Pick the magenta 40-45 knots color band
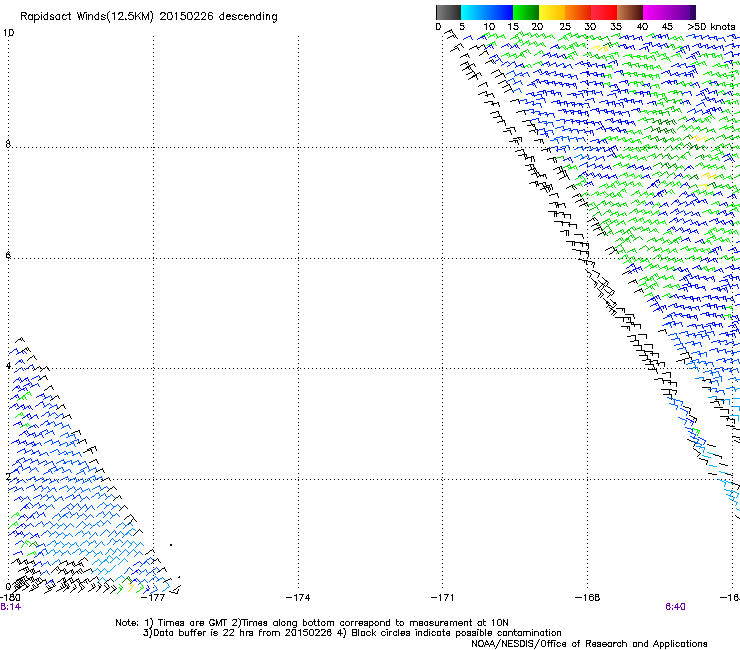740x650 pixels. pos(656,12)
